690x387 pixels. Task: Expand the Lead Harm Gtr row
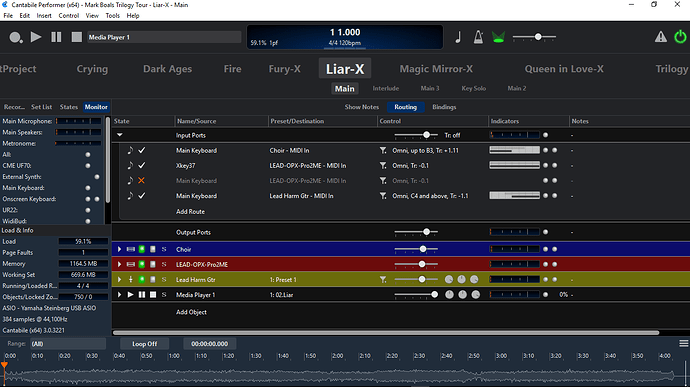119,280
